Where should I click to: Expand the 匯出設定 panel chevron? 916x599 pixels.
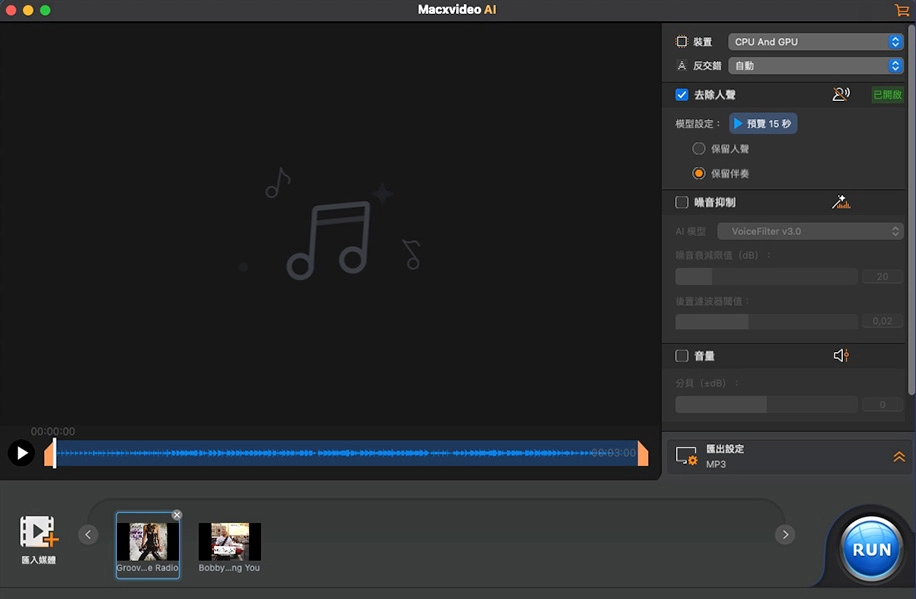tap(899, 457)
